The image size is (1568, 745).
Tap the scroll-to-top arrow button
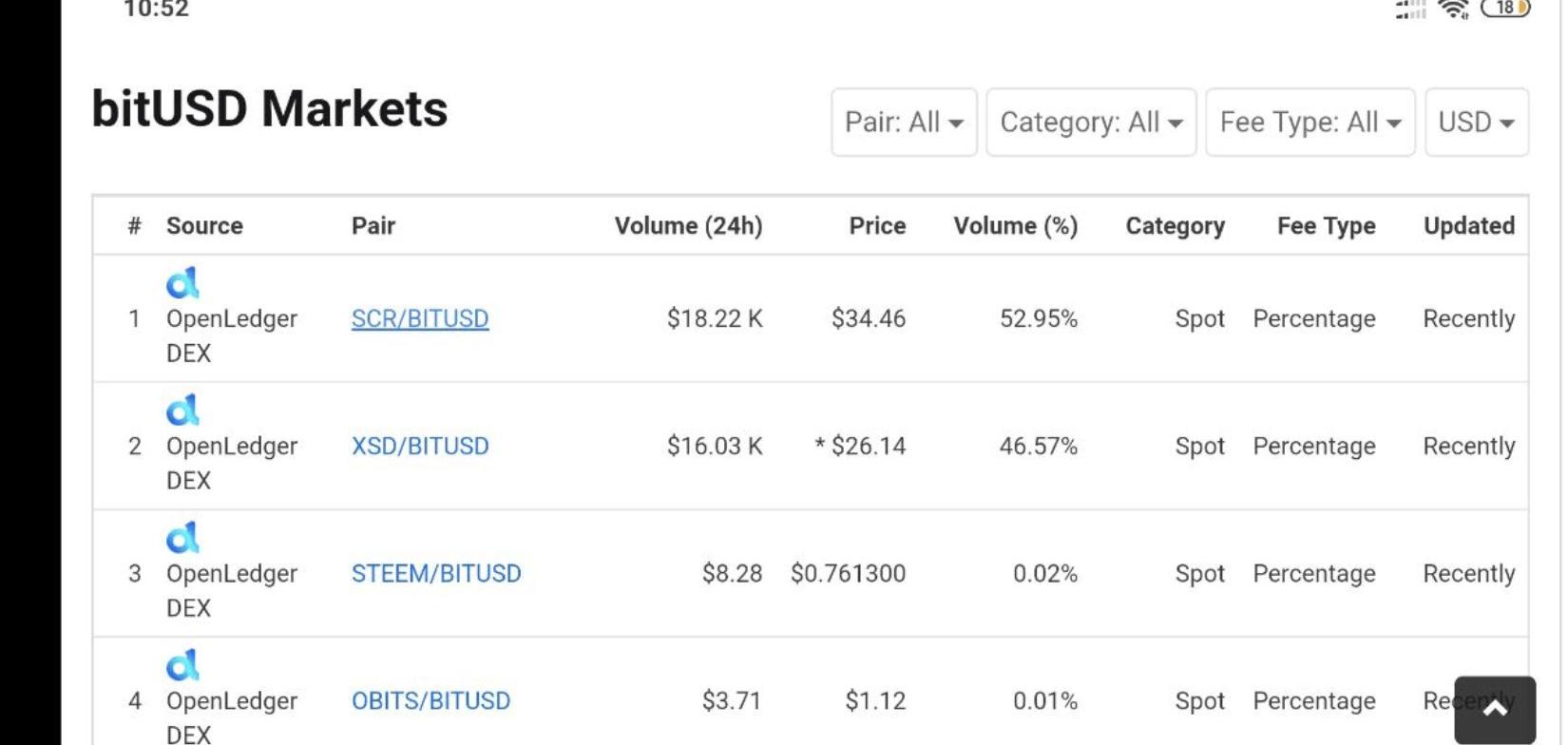[x=1495, y=709]
